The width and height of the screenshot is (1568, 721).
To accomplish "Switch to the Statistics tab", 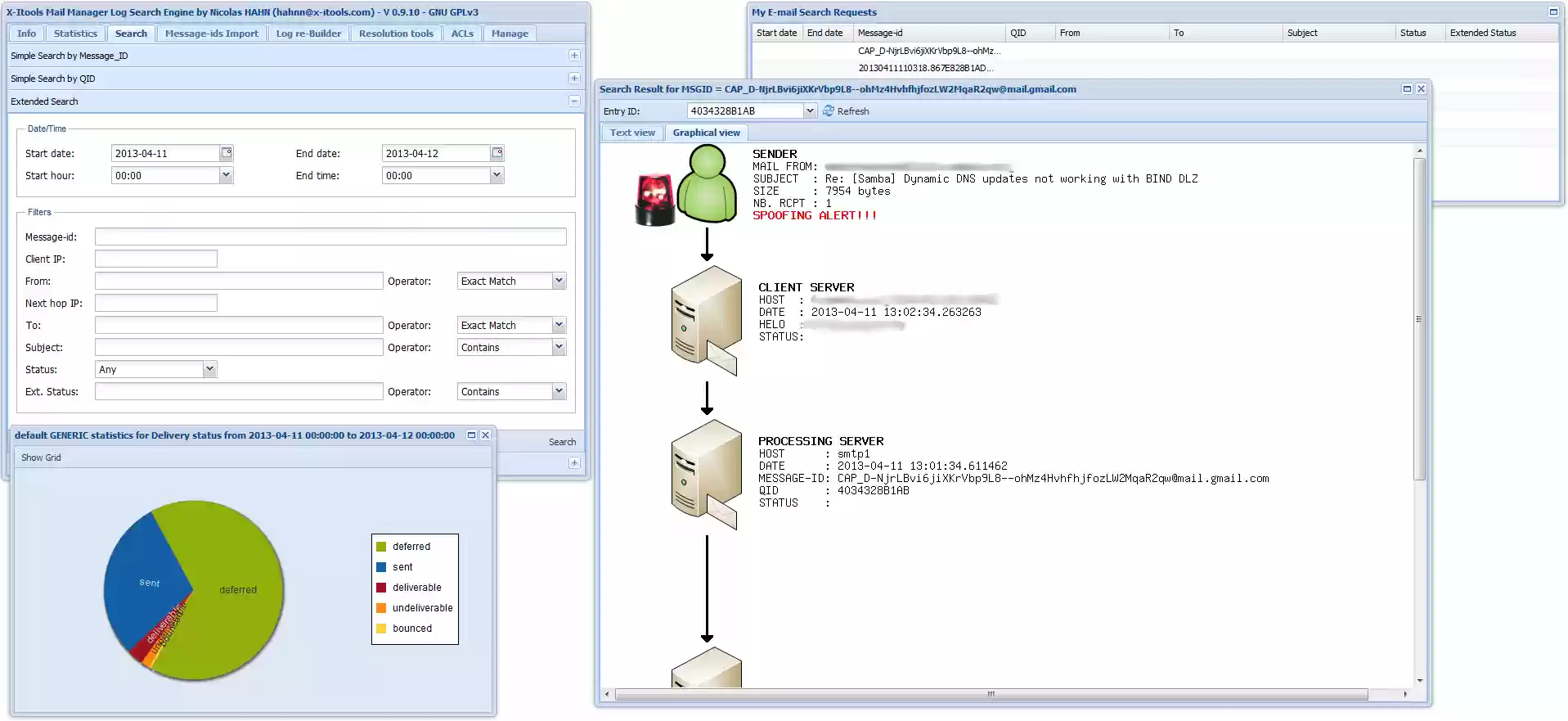I will 75,34.
